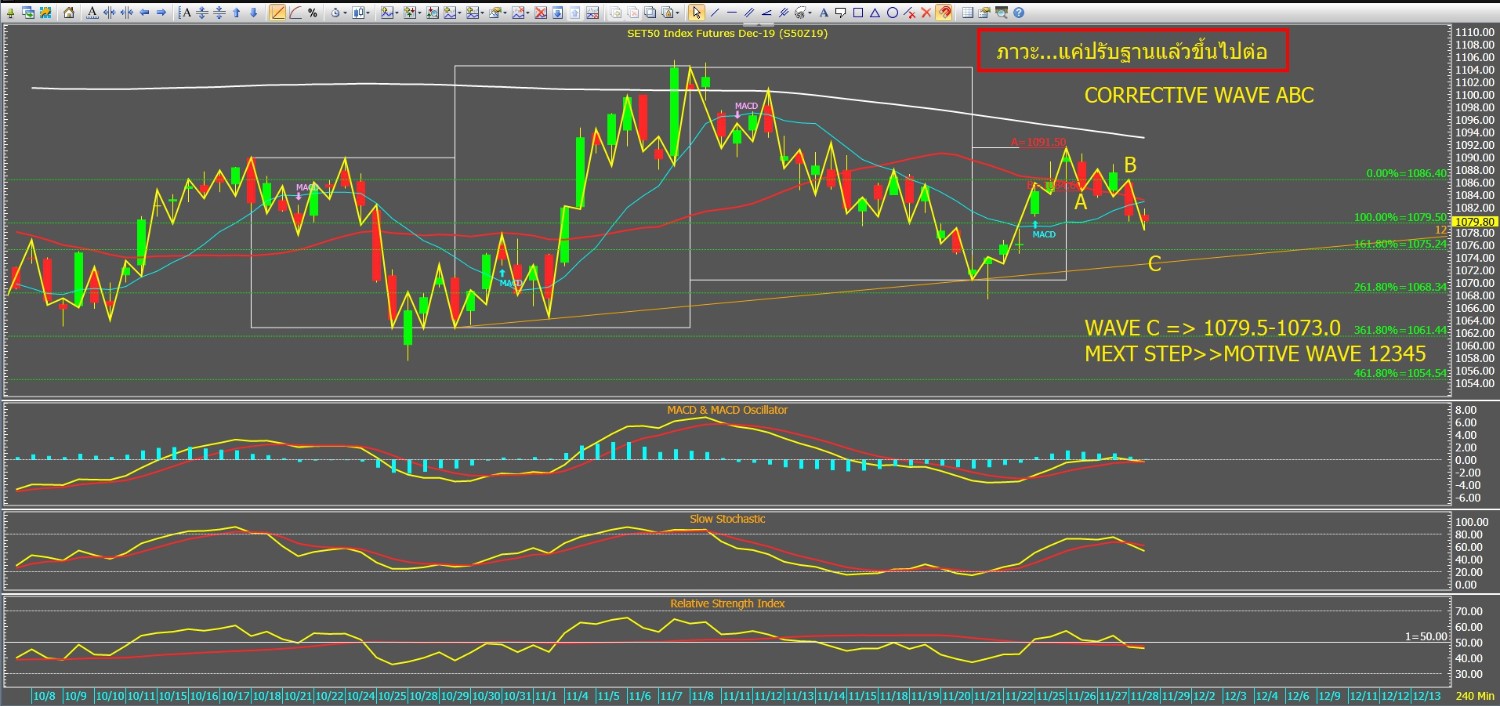1500x706 pixels.
Task: Open the first indicator chart dropdown arrow
Action: [397, 13]
